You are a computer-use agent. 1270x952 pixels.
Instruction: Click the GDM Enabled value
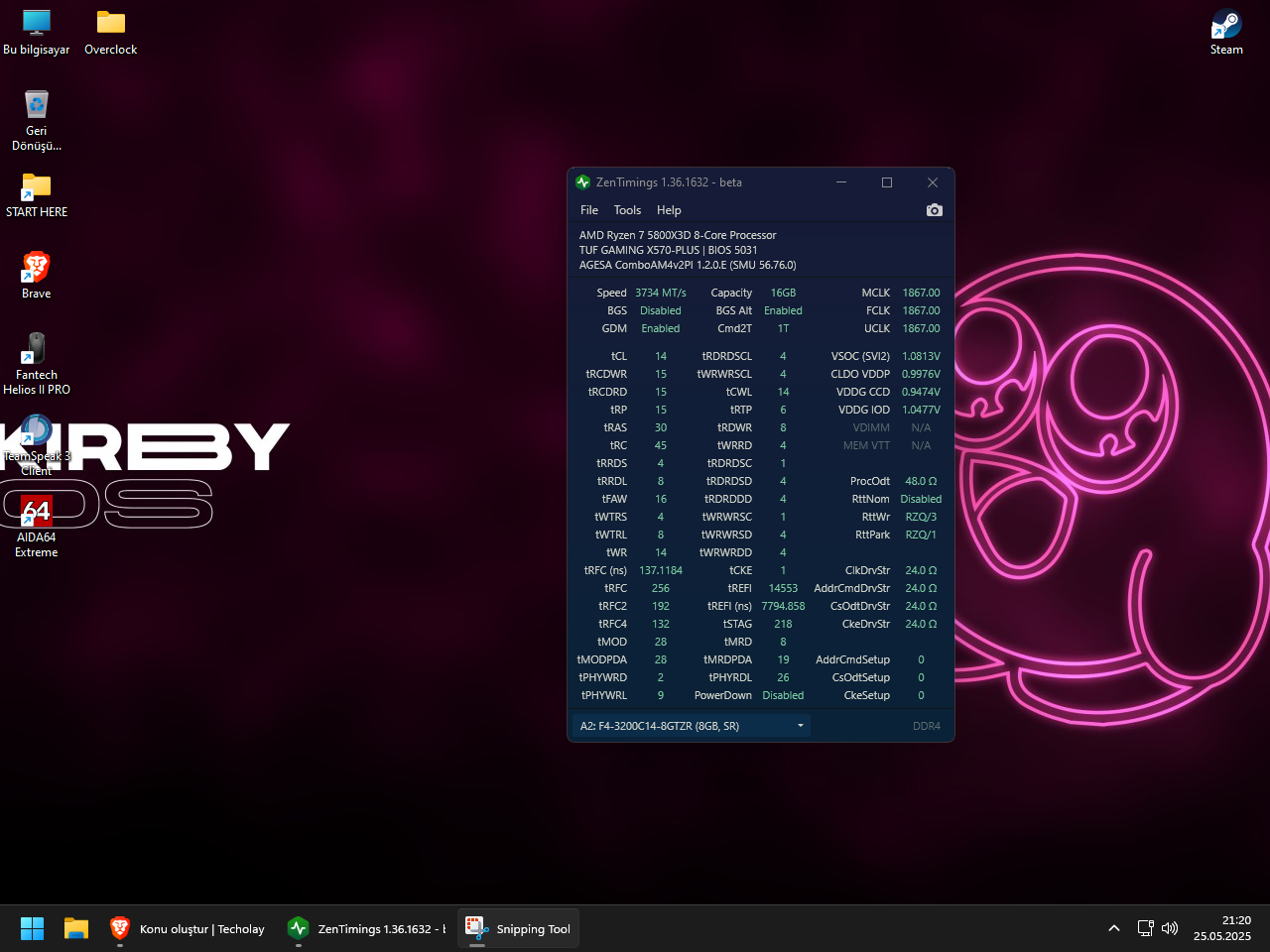[x=661, y=328]
